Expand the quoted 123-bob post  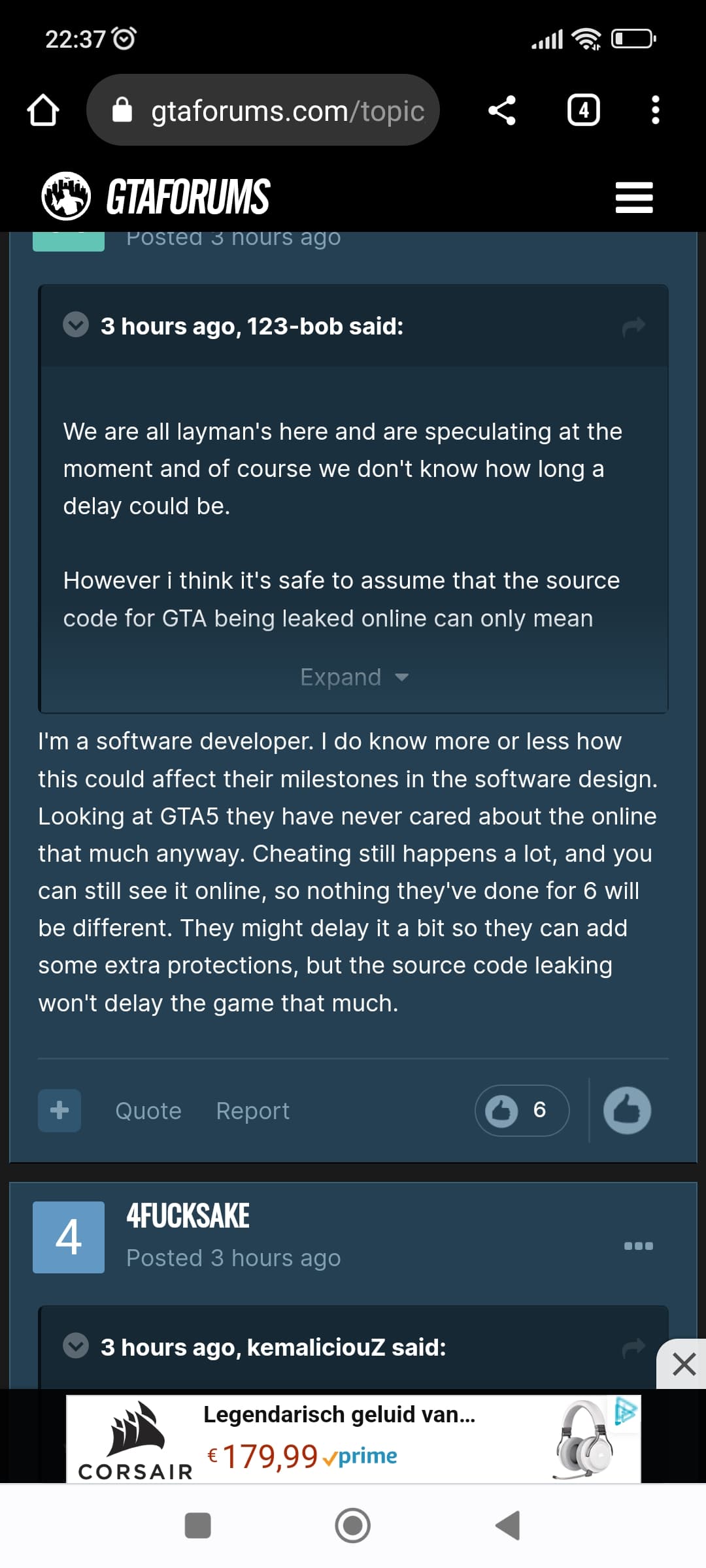(353, 677)
